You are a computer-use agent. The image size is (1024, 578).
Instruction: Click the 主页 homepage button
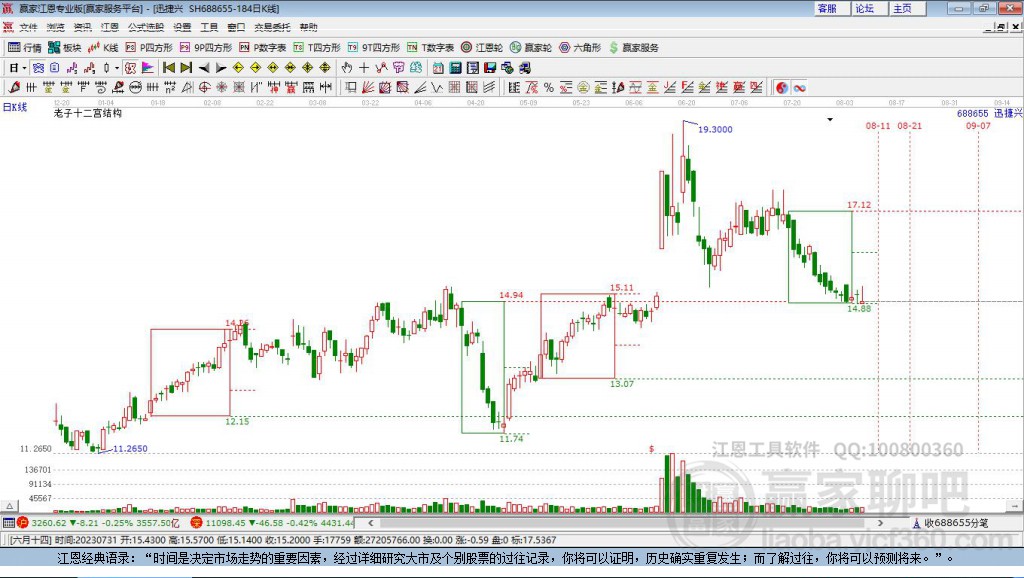point(907,8)
